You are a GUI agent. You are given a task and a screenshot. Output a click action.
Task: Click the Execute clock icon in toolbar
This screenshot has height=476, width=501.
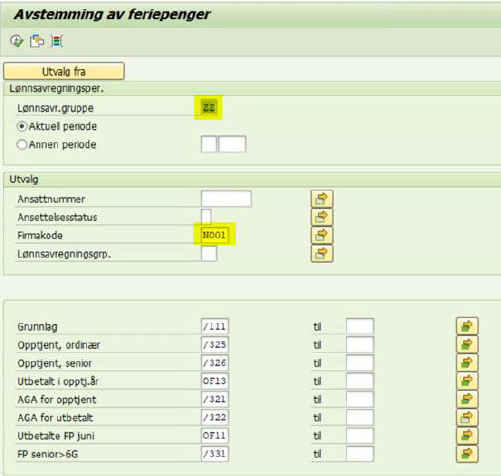tap(17, 41)
